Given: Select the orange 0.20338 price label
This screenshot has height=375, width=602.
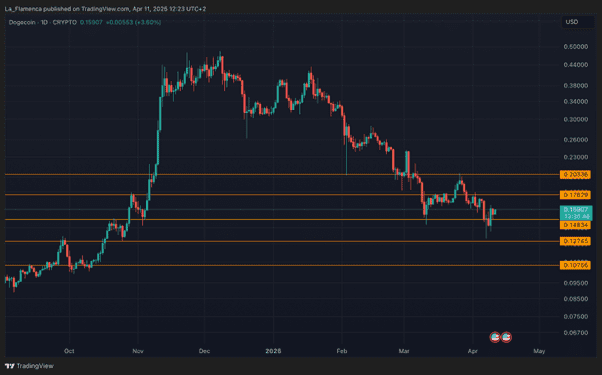Looking at the screenshot, I should click(575, 175).
